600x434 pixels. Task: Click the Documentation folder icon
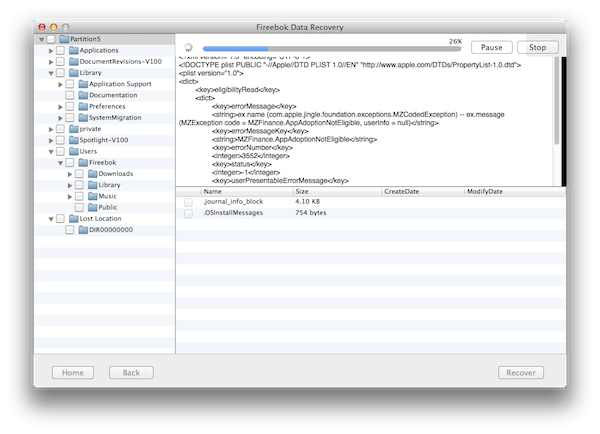(83, 95)
